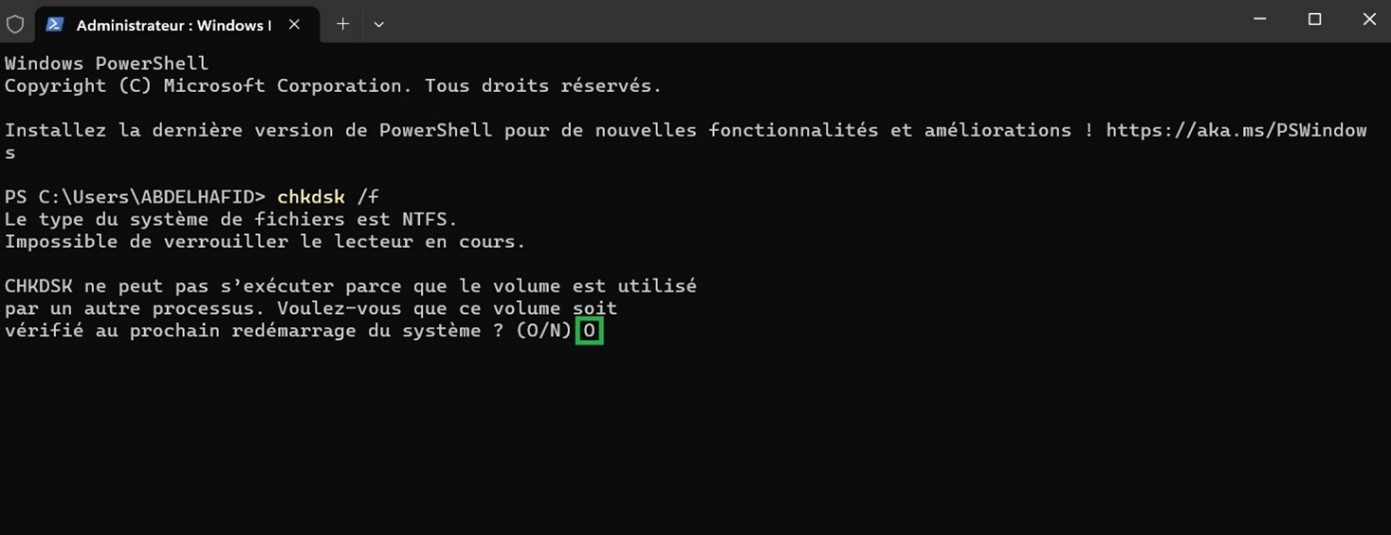Image resolution: width=1391 pixels, height=535 pixels.
Task: Close the Administrateur PowerShell tab
Action: (x=294, y=24)
